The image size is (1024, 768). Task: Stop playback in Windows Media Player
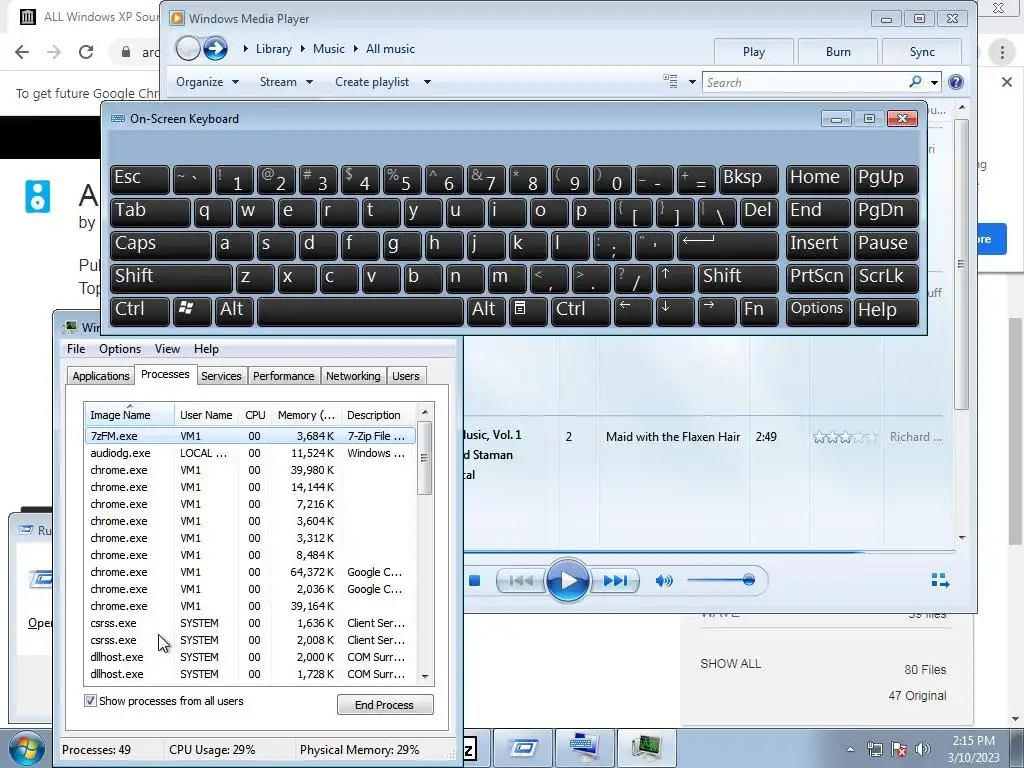[x=475, y=580]
